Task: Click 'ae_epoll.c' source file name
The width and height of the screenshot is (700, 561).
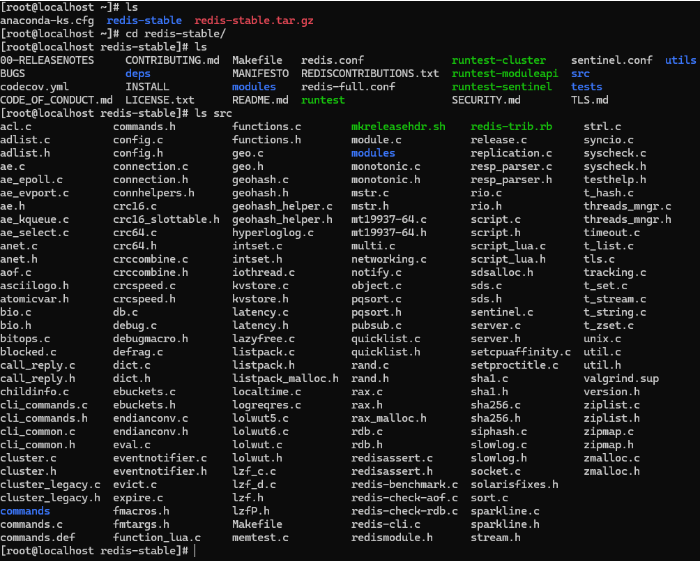Action: [31, 180]
